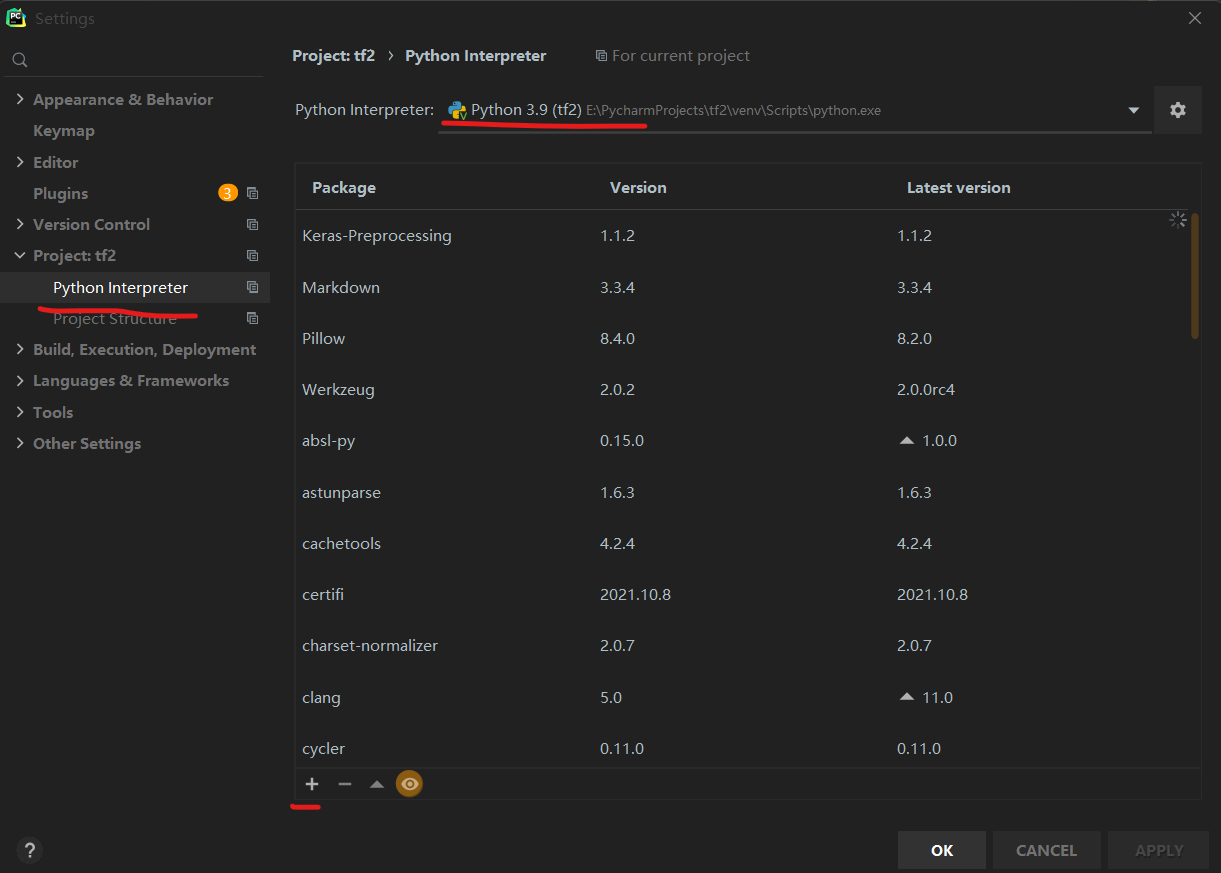Open the Python Interpreter dropdown arrow
The height and width of the screenshot is (873, 1221).
1134,111
